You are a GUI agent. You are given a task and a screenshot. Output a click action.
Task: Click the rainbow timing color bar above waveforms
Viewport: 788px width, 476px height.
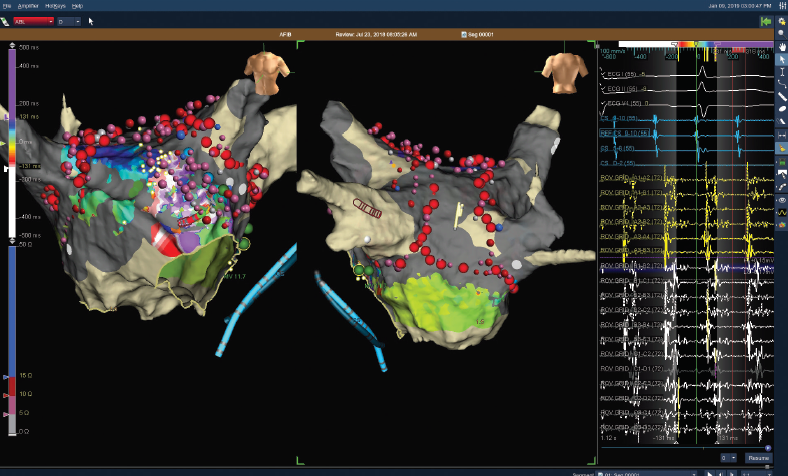[696, 45]
